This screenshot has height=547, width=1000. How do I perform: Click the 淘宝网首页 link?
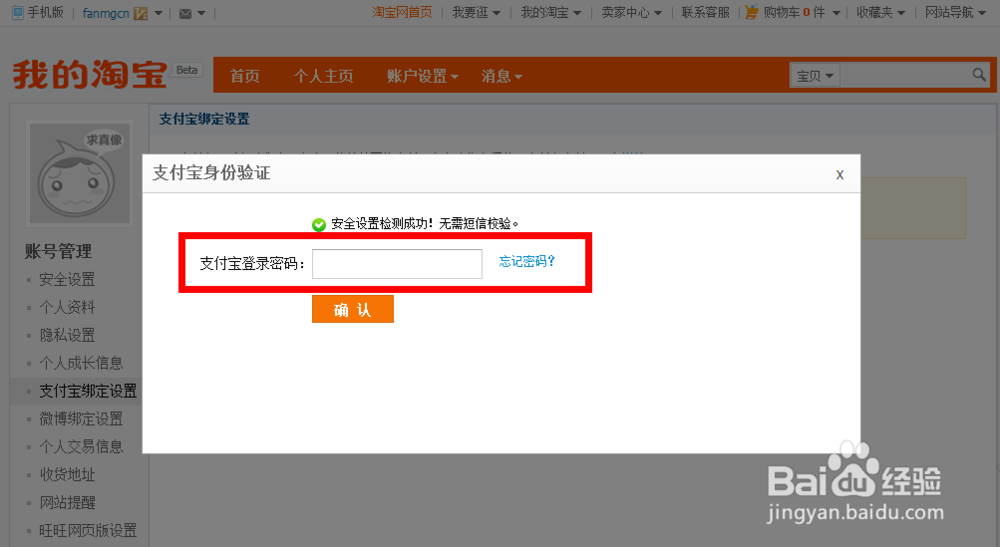402,12
